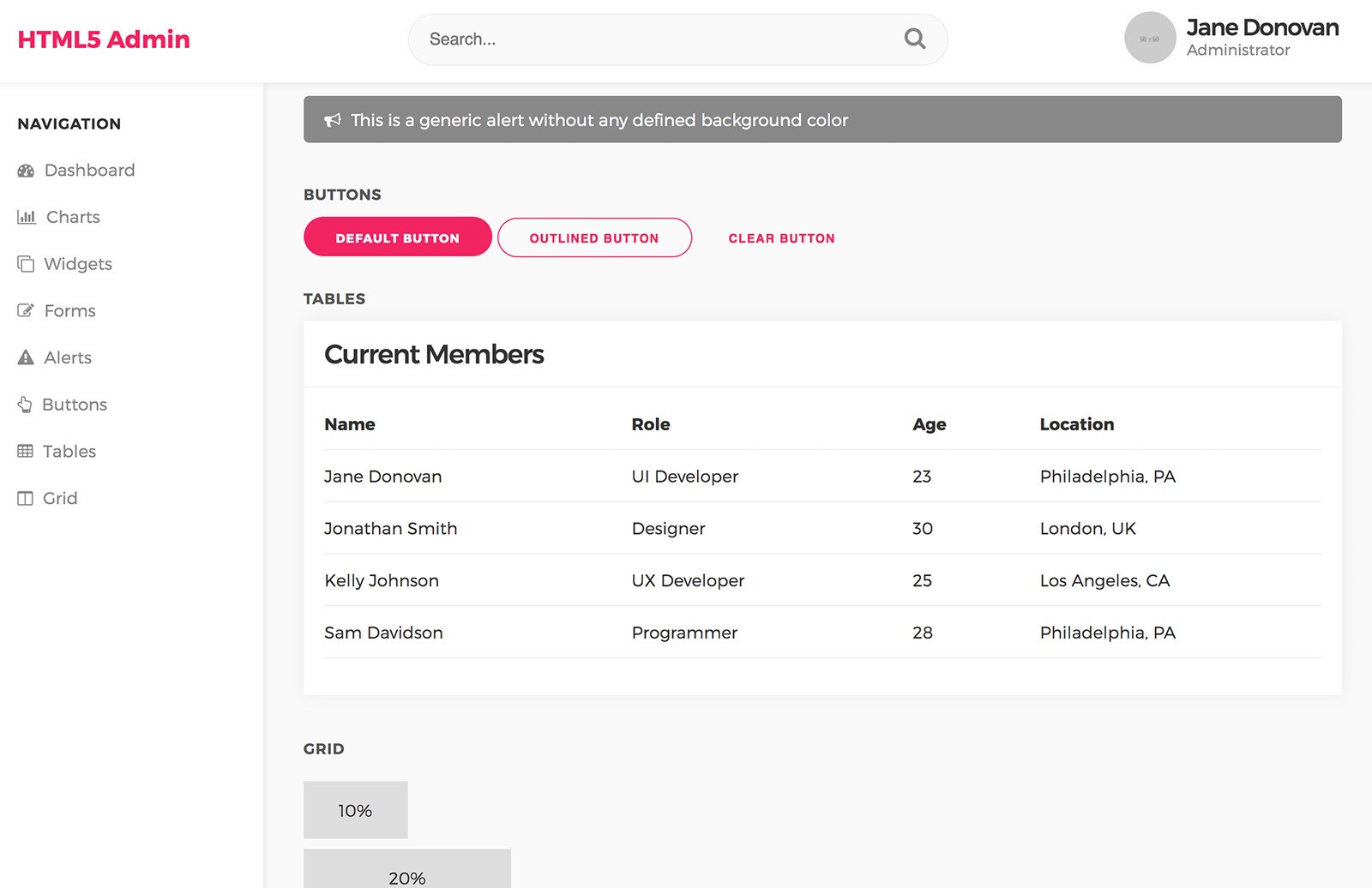Click the HTML5 Admin logo link
Viewport: 1372px width, 888px height.
point(104,39)
